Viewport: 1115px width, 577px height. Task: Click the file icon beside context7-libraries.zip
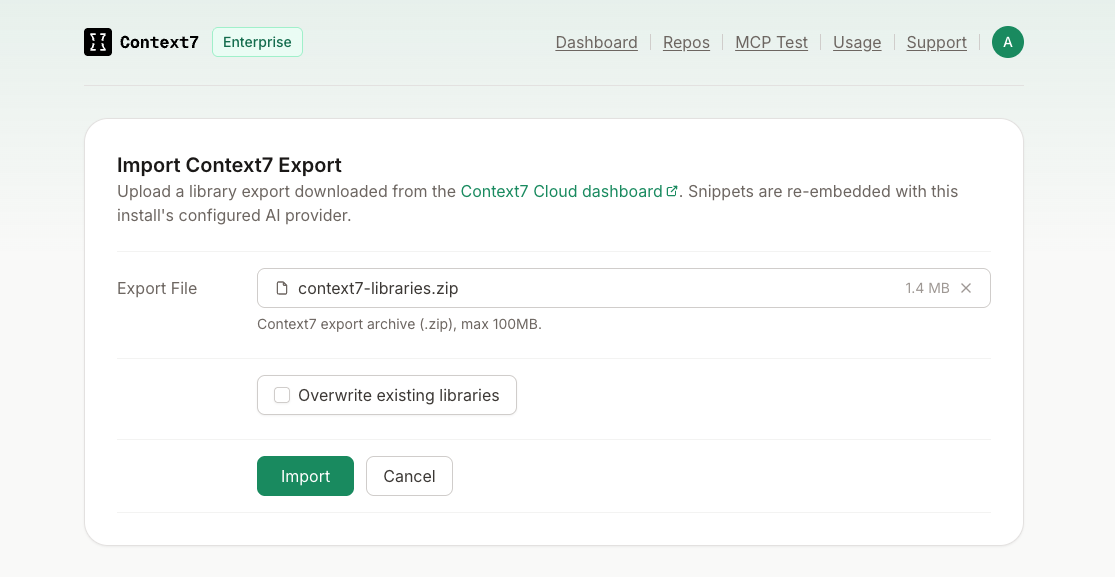pos(282,288)
